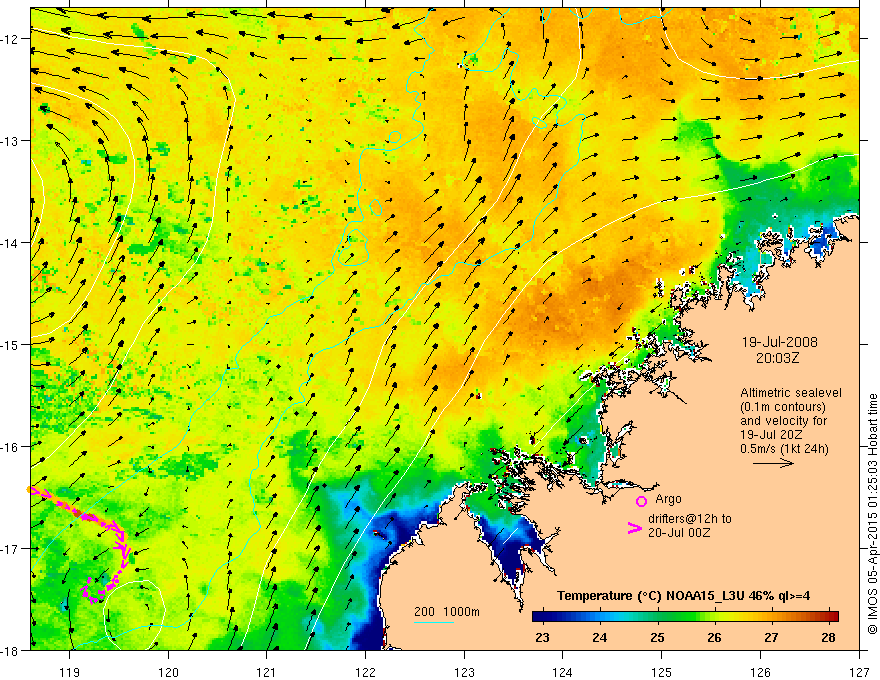Click the "drifters@12h to" legend text

(x=690, y=519)
